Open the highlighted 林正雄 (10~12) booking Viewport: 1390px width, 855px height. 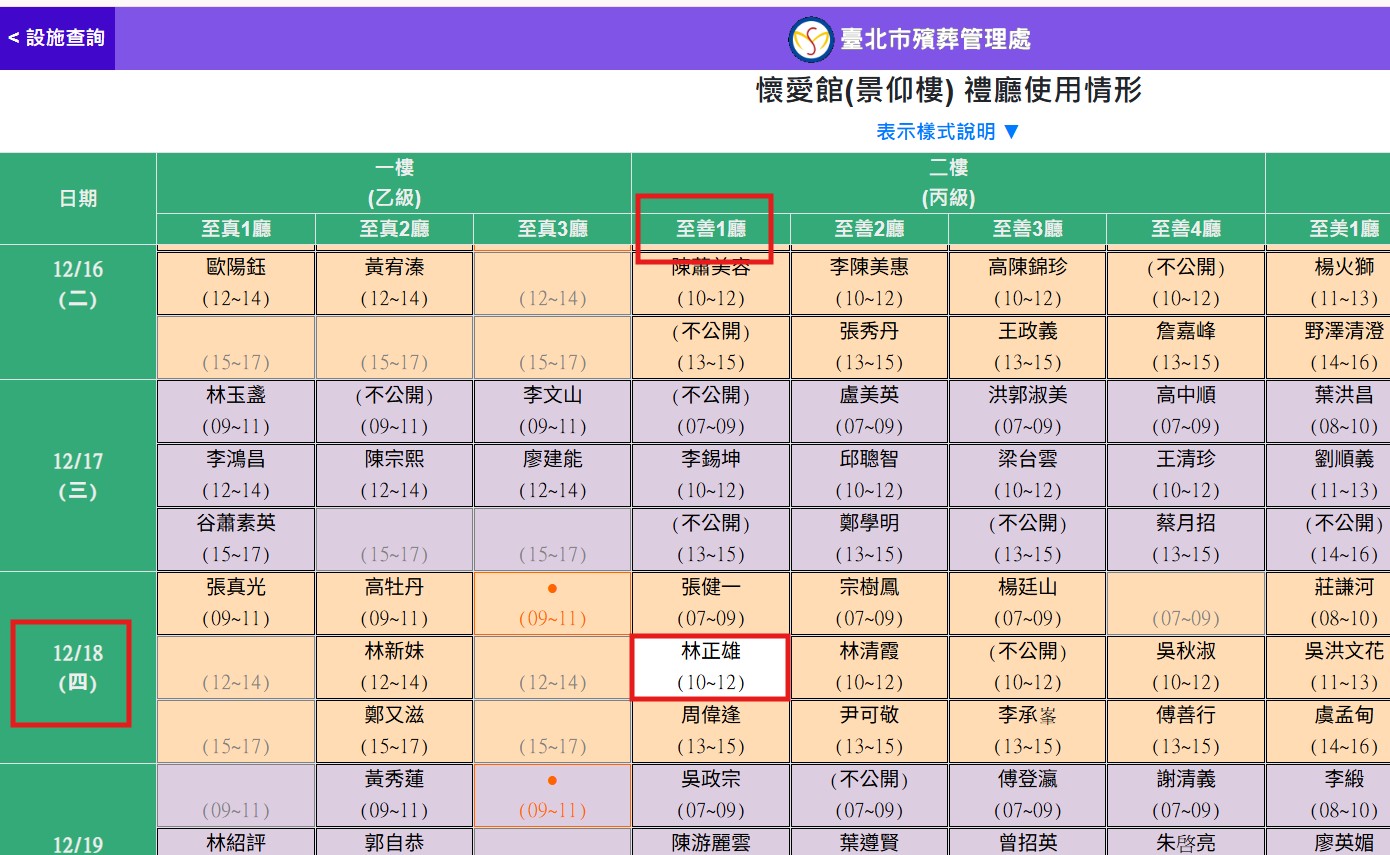[x=710, y=667]
